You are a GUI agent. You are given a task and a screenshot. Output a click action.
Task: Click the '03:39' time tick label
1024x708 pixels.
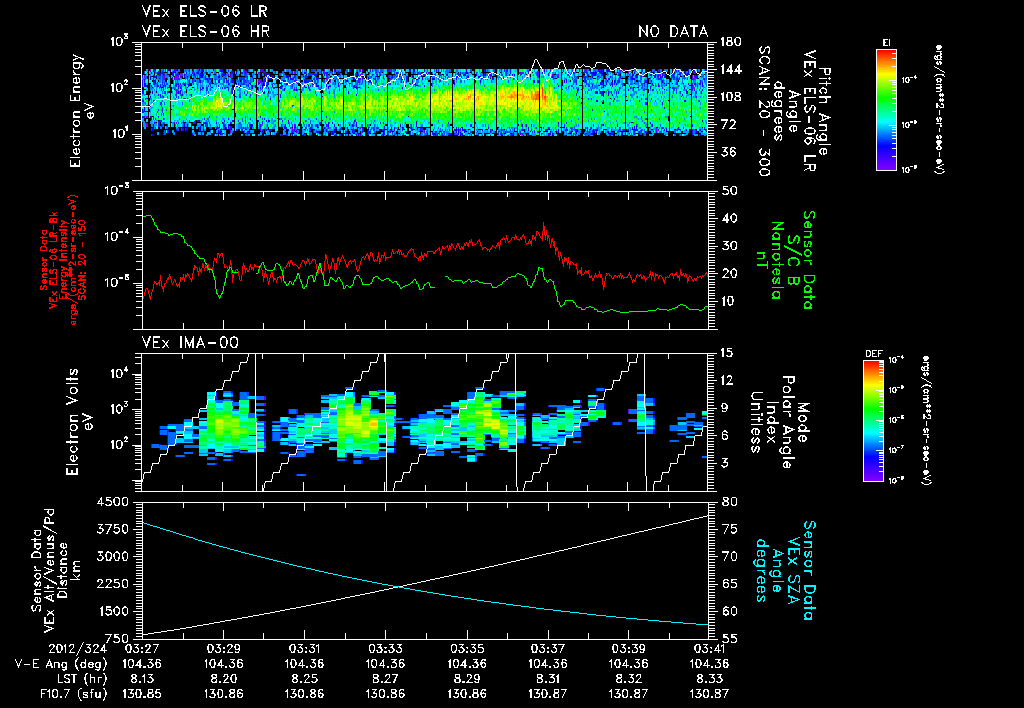coord(628,649)
